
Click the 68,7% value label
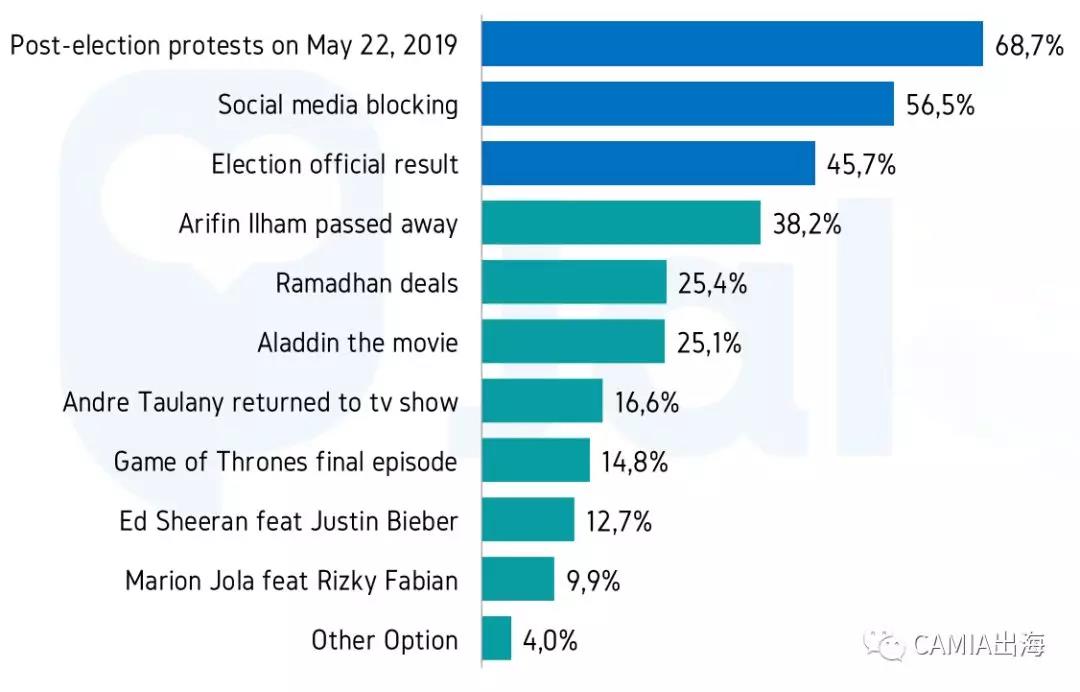(1029, 45)
